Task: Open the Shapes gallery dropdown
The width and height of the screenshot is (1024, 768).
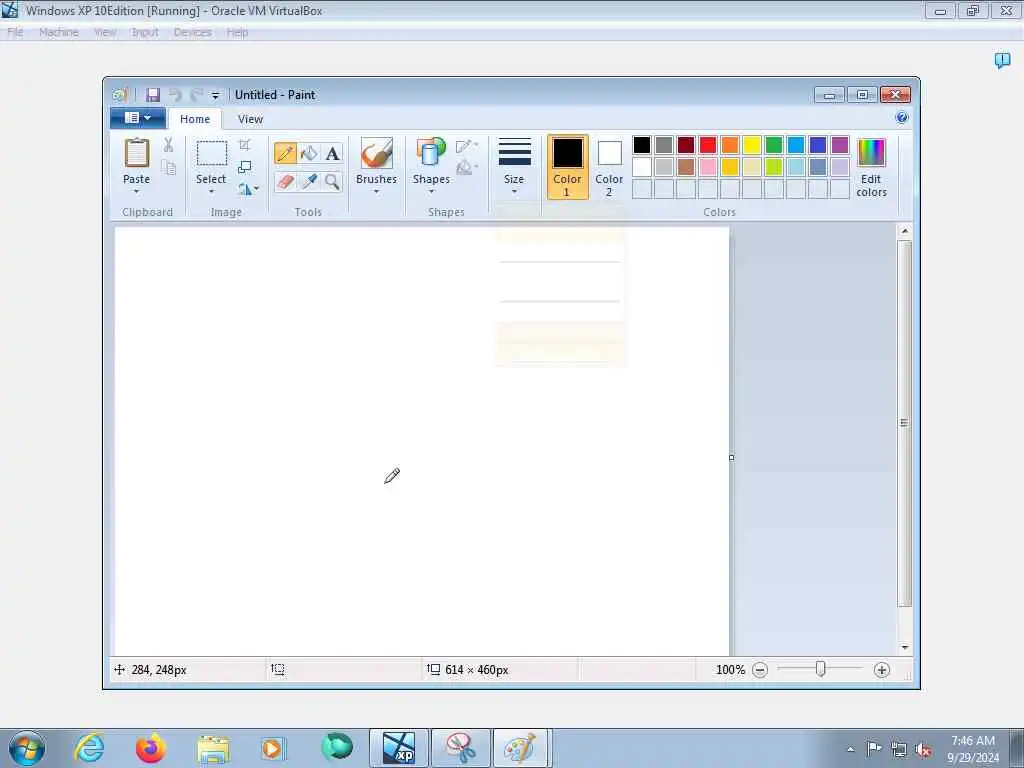Action: (431, 191)
